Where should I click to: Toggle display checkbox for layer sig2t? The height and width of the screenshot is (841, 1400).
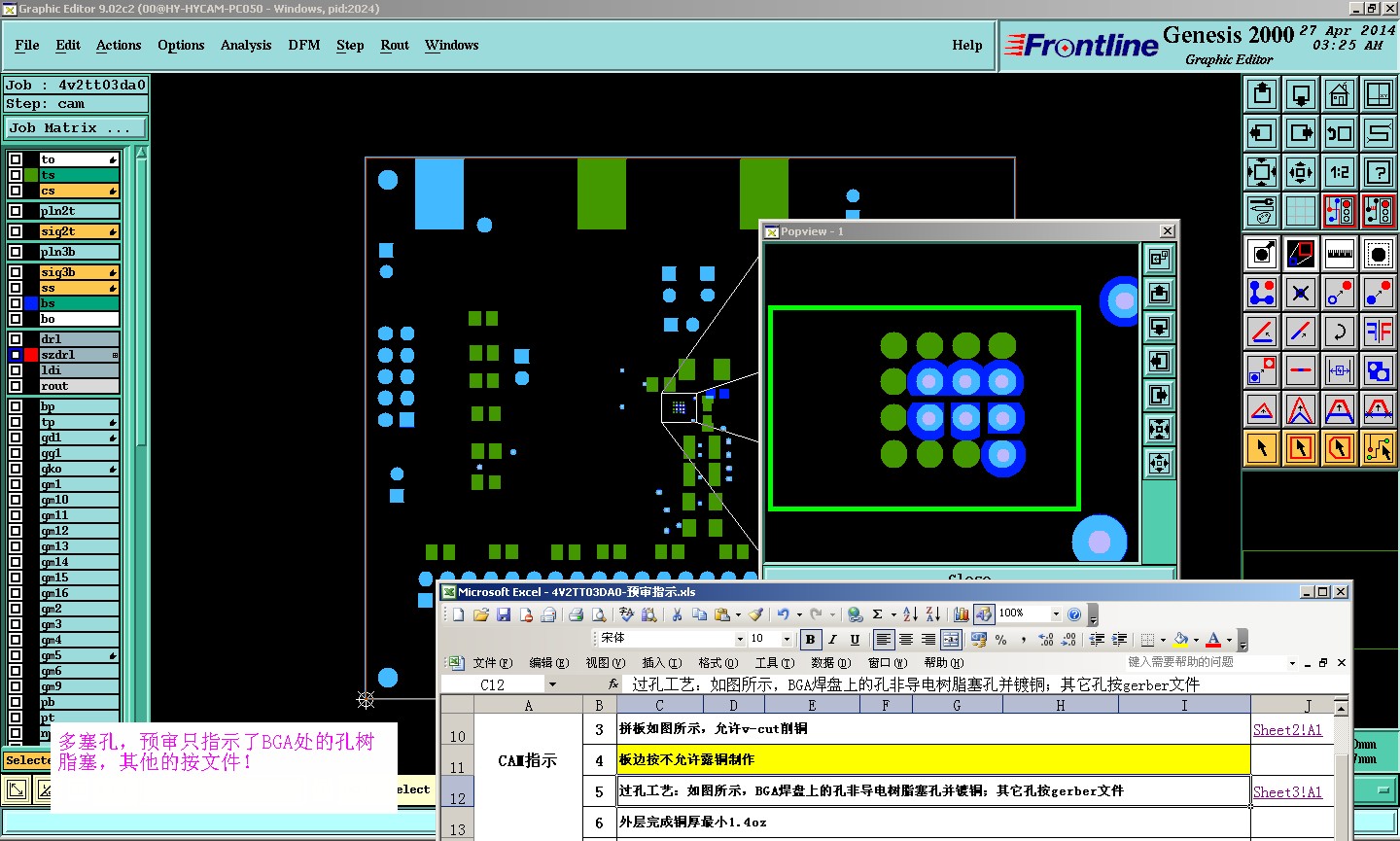pos(16,231)
